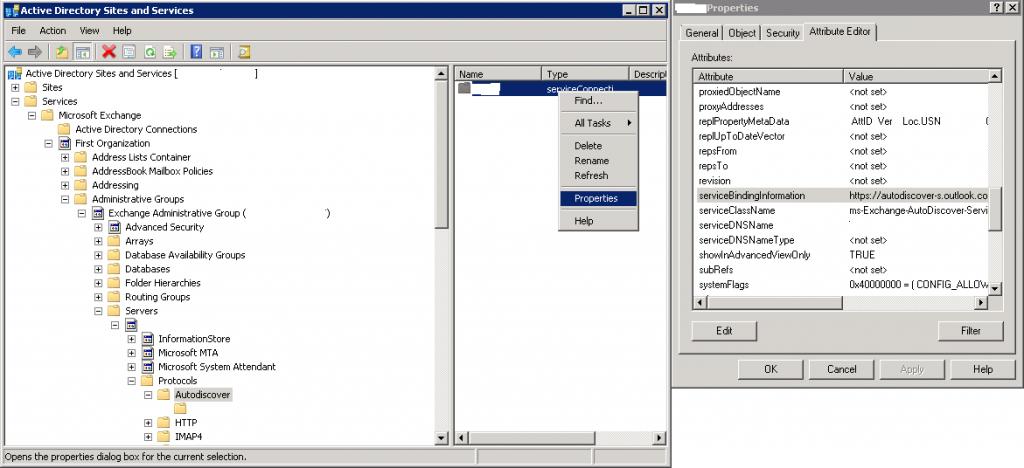1024x468 pixels.
Task: Click the Filter button
Action: (970, 331)
